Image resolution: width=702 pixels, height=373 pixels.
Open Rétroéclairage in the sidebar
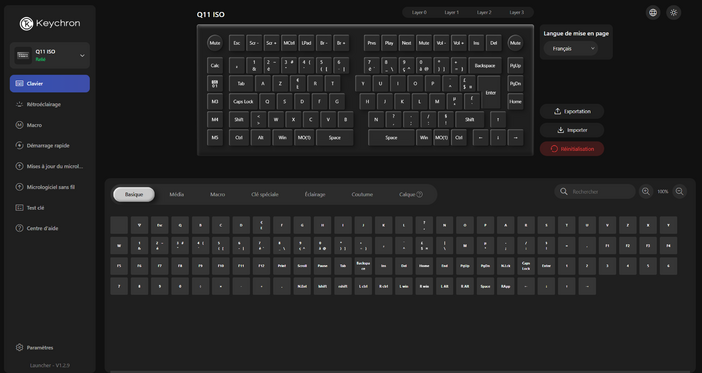50,104
